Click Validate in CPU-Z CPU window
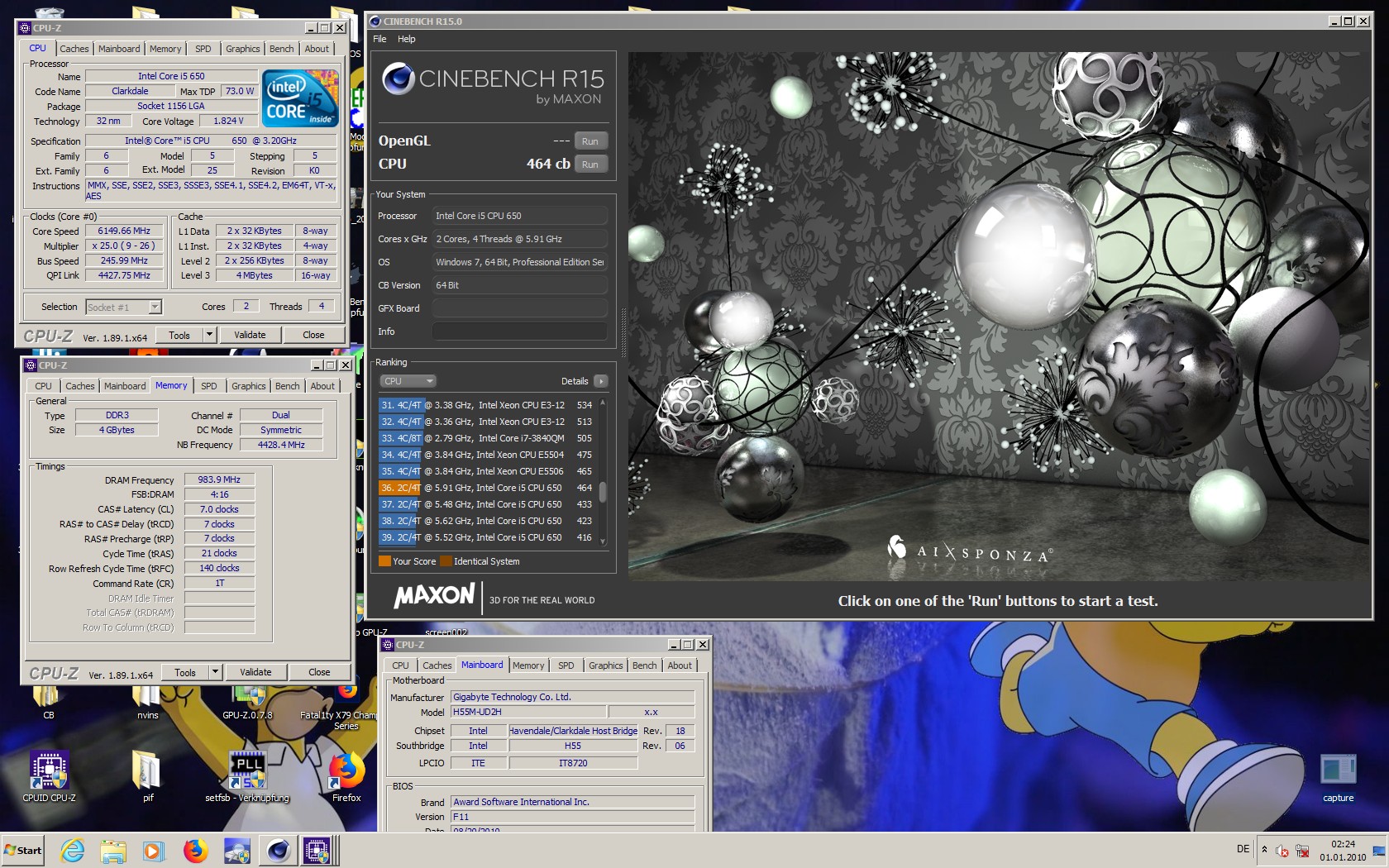This screenshot has height=868, width=1389. point(250,335)
